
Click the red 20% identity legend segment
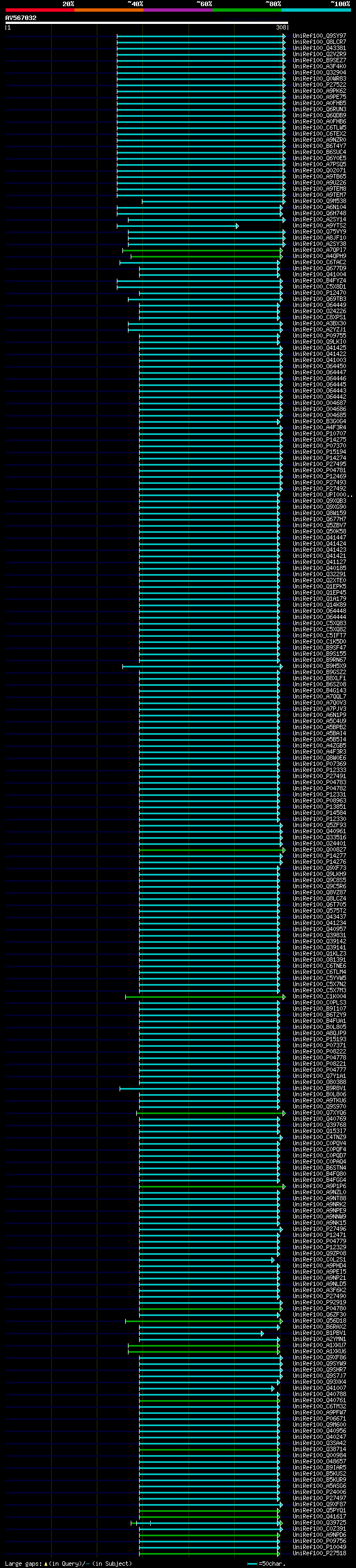[x=39, y=10]
